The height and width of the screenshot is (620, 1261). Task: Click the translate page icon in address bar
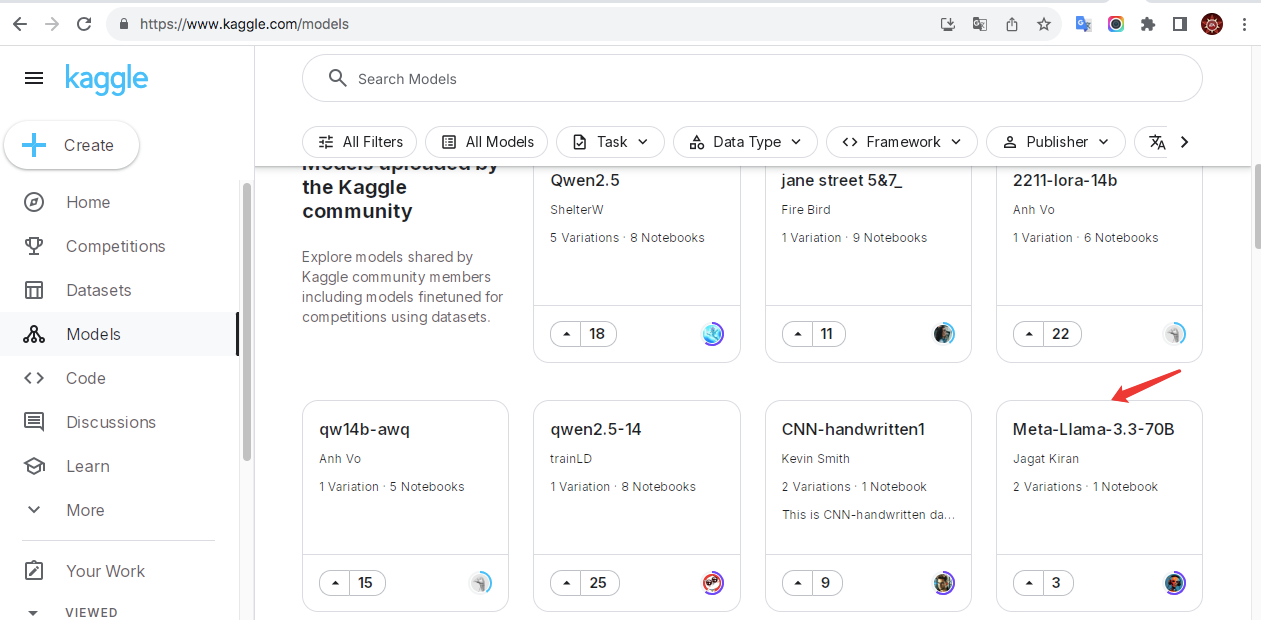point(980,24)
